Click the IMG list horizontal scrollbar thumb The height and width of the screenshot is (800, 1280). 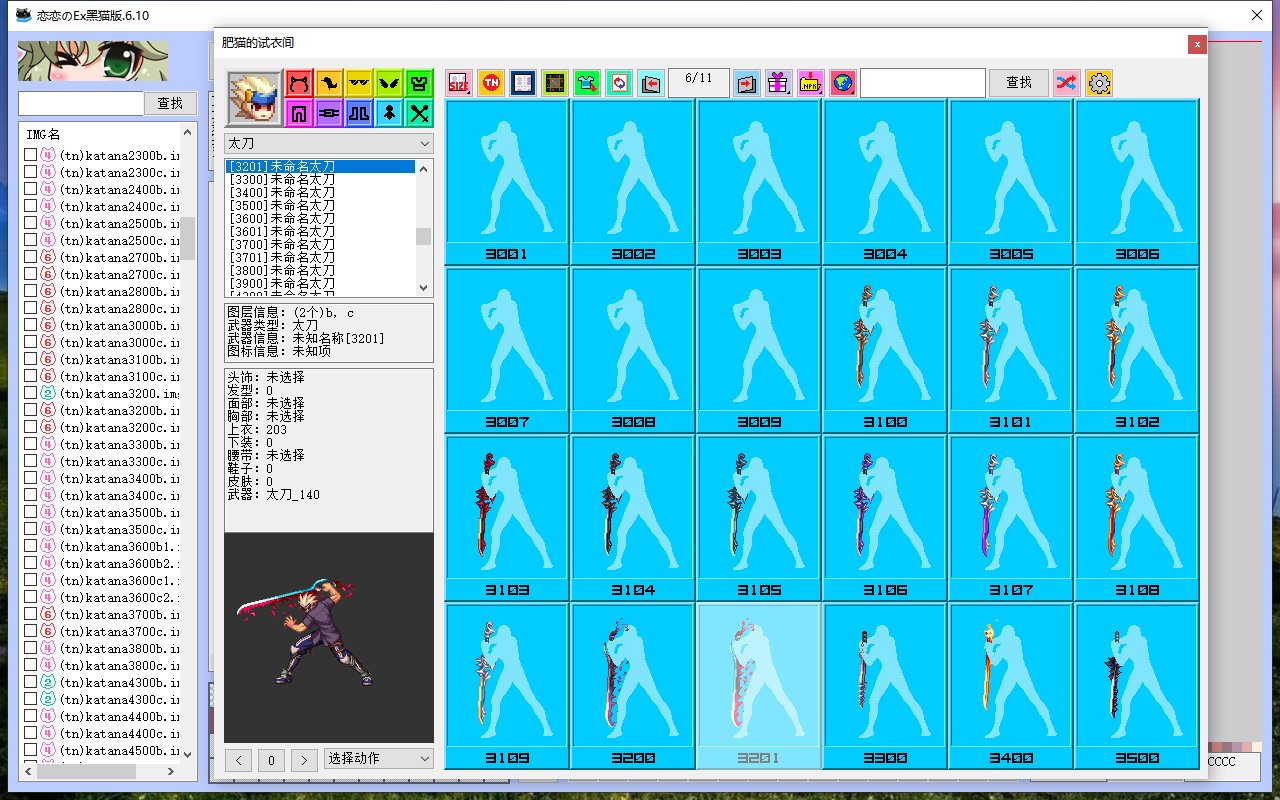pos(85,771)
